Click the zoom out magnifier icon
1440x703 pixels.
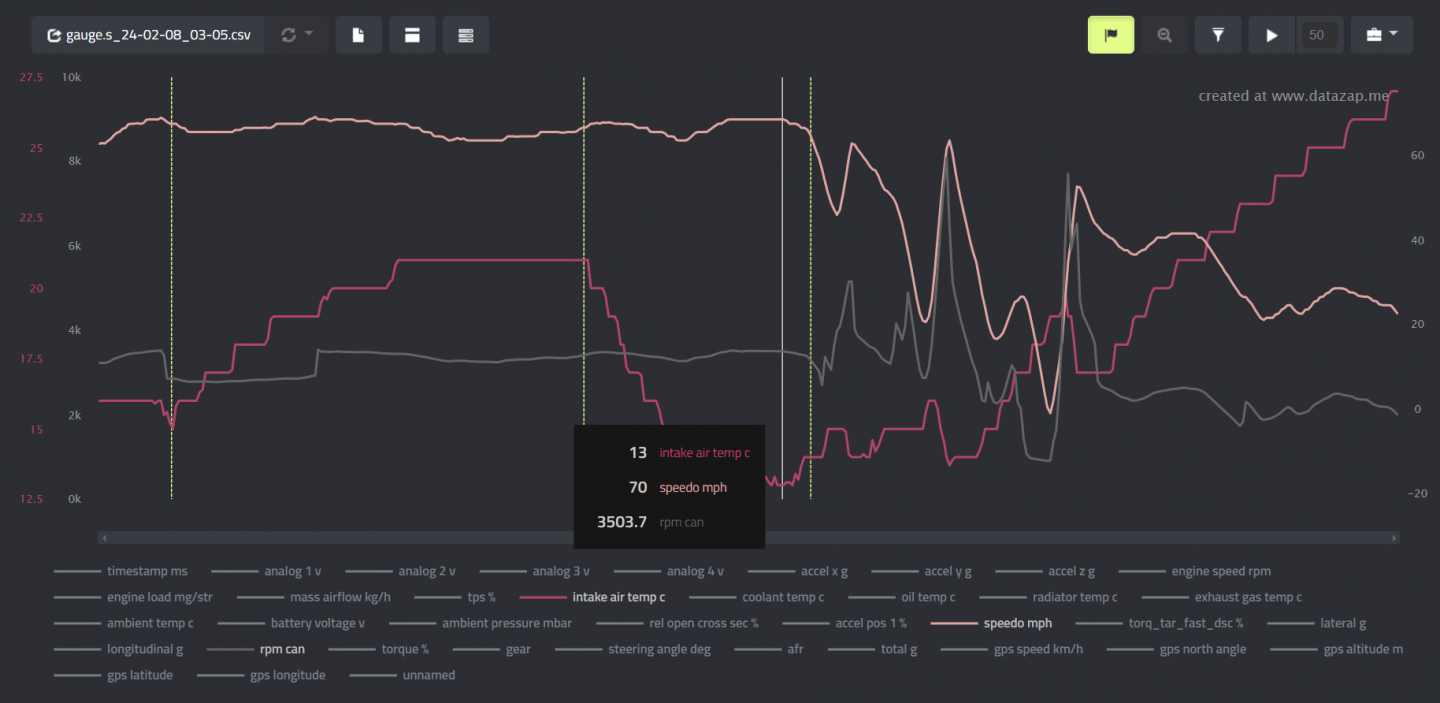coord(1164,35)
